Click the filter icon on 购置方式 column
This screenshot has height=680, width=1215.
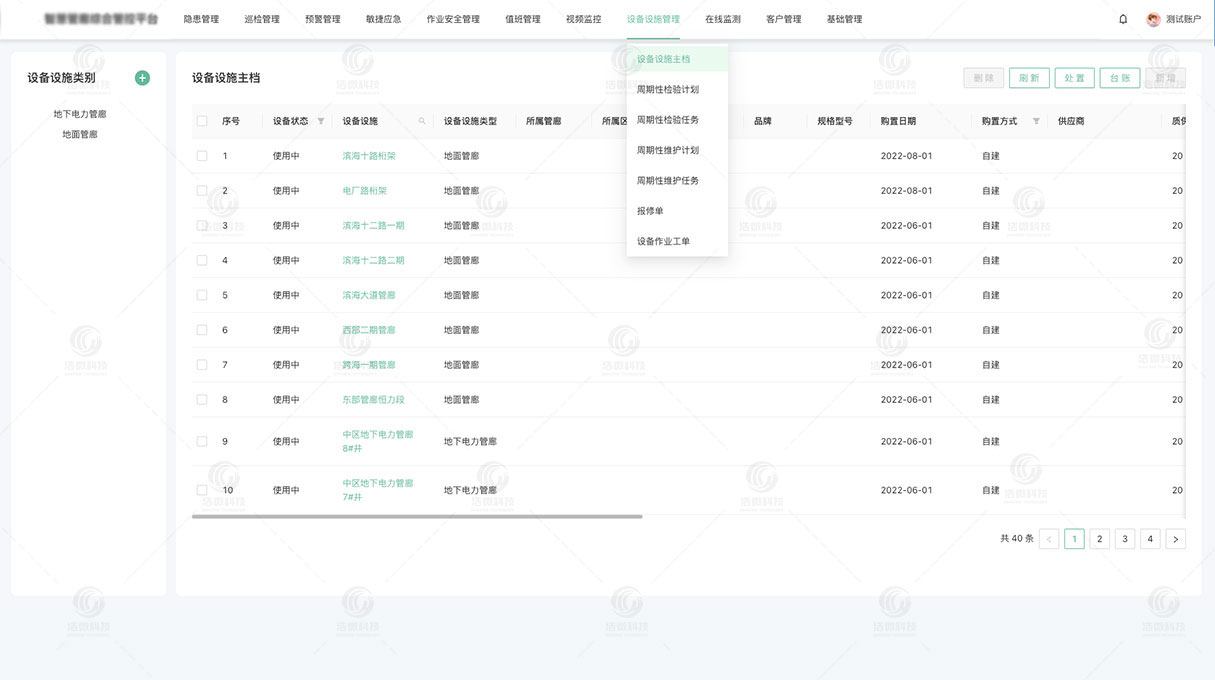tap(1036, 120)
